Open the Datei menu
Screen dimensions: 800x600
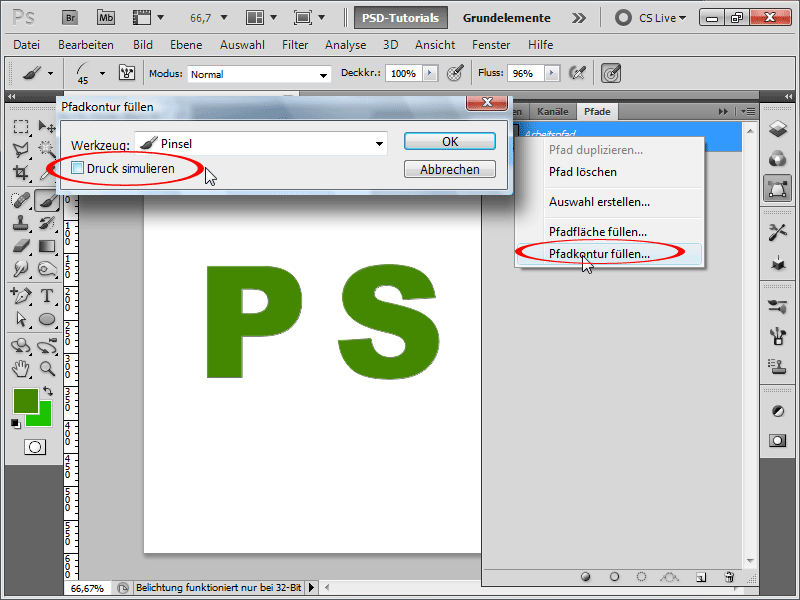(x=27, y=45)
